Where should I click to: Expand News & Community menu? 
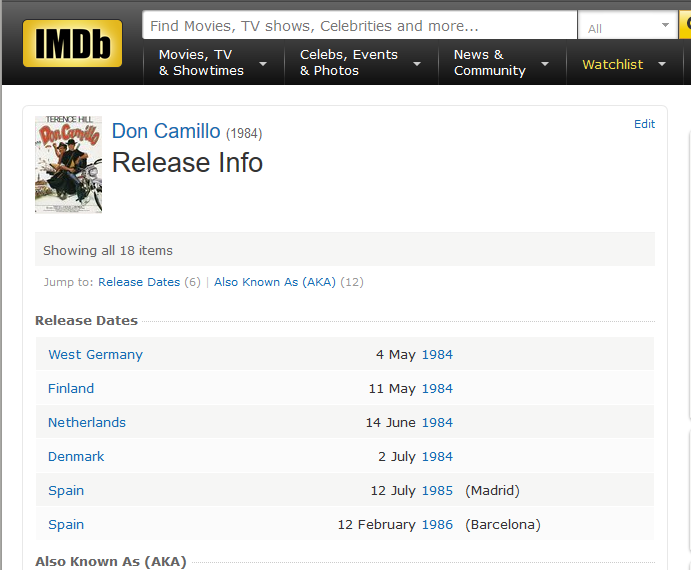point(502,63)
